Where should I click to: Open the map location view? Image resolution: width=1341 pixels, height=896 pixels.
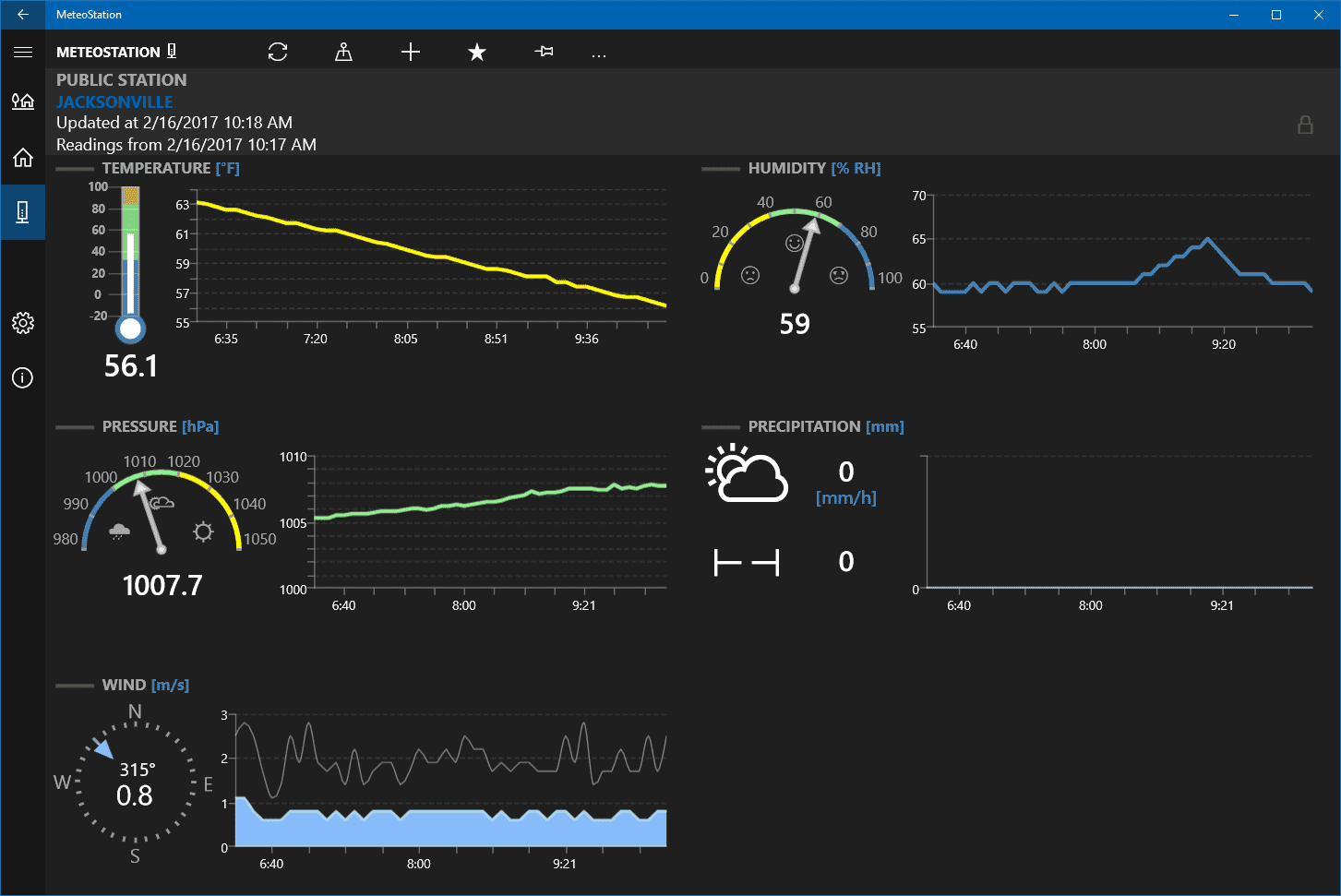click(x=343, y=52)
